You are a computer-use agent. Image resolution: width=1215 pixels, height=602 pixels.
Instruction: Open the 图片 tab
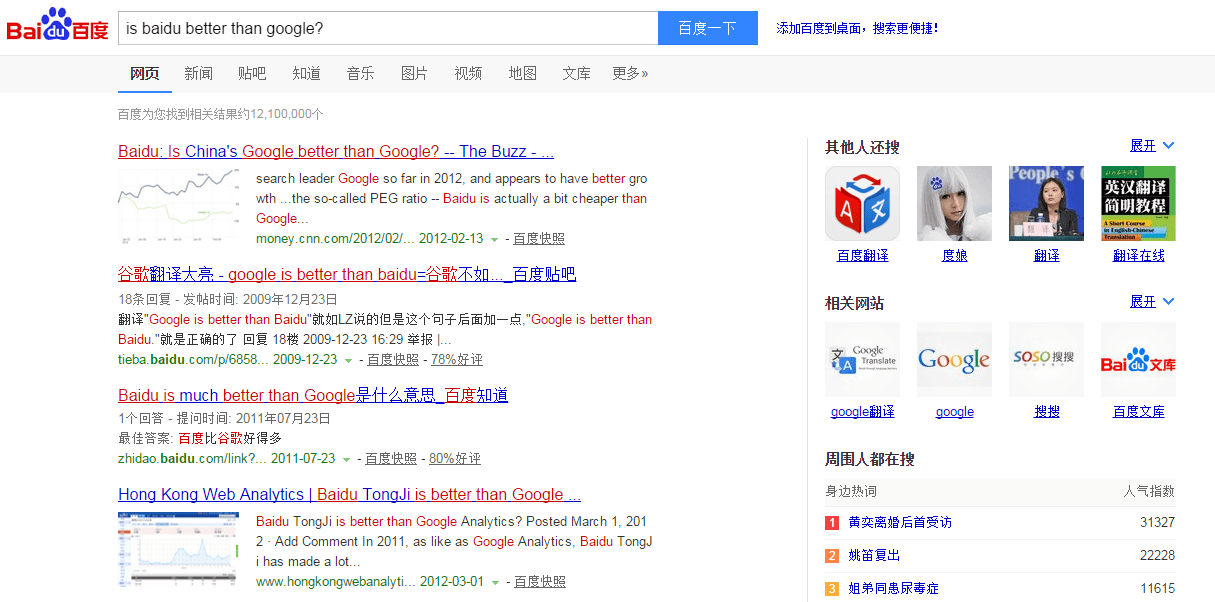tap(414, 73)
